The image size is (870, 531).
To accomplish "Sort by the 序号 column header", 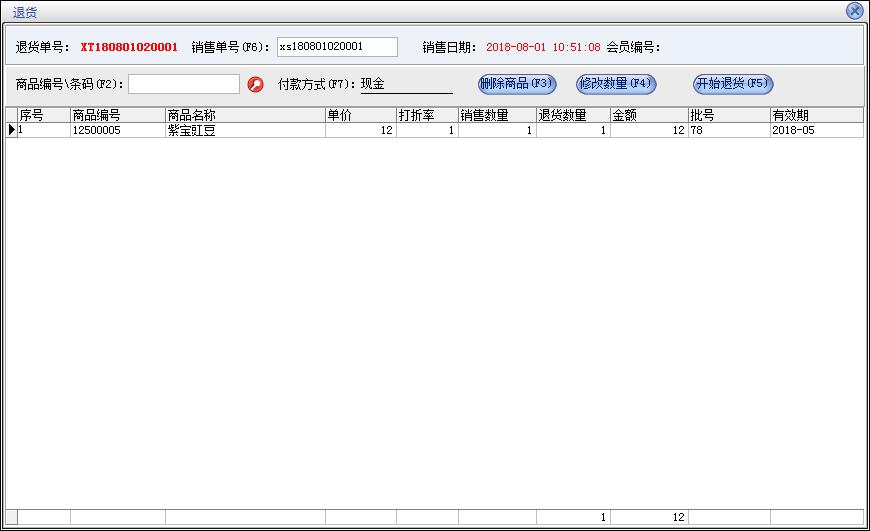I will 43,115.
